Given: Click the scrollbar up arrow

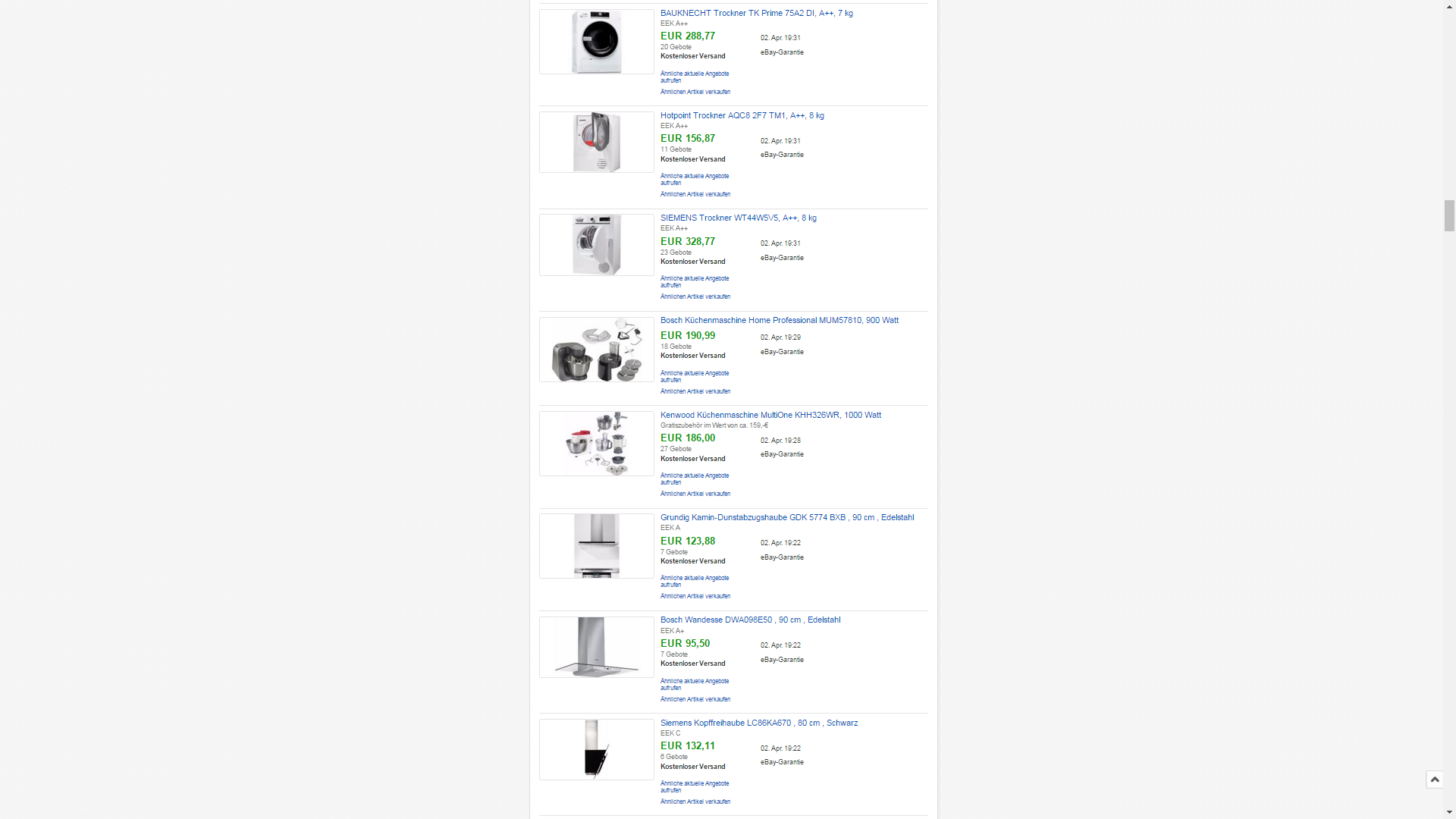Looking at the screenshot, I should (x=1449, y=6).
